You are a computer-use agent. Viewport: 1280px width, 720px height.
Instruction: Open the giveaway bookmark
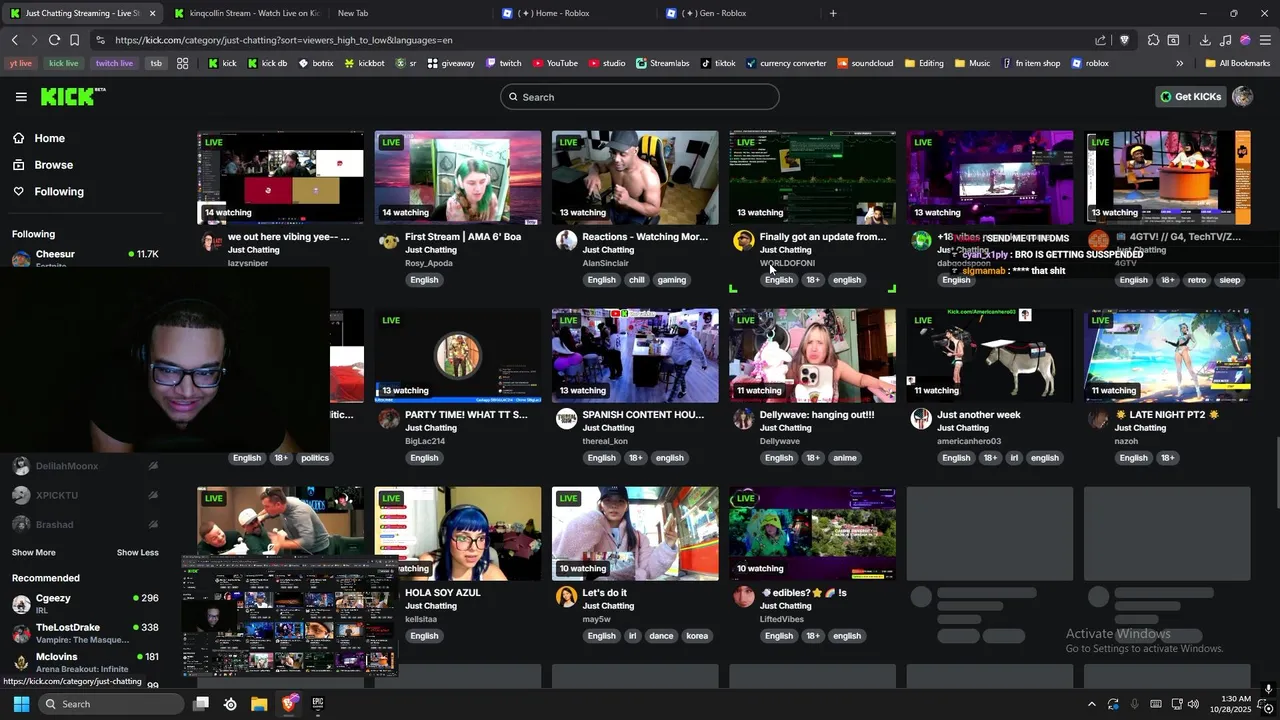451,63
